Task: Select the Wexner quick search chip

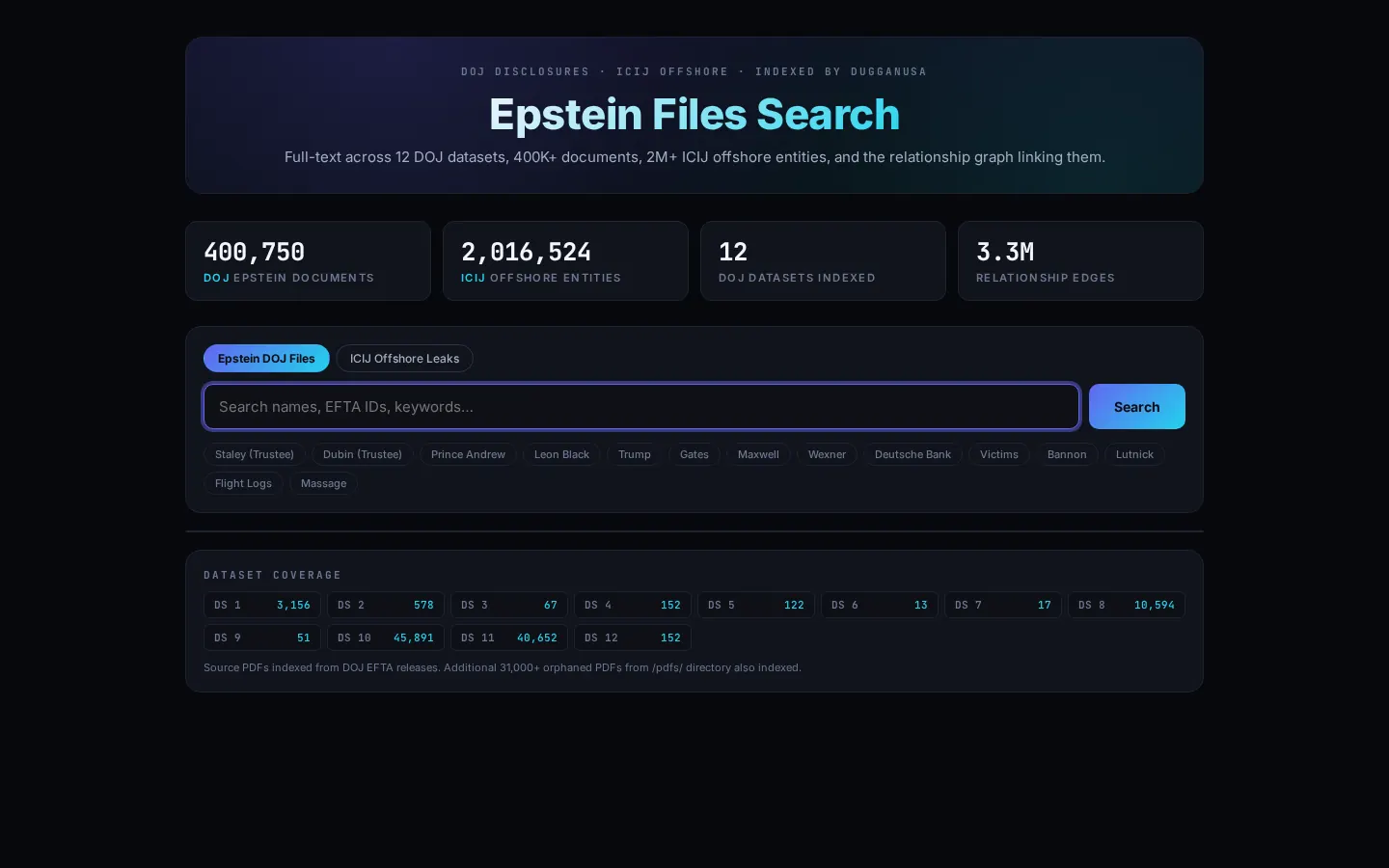Action: click(x=827, y=454)
